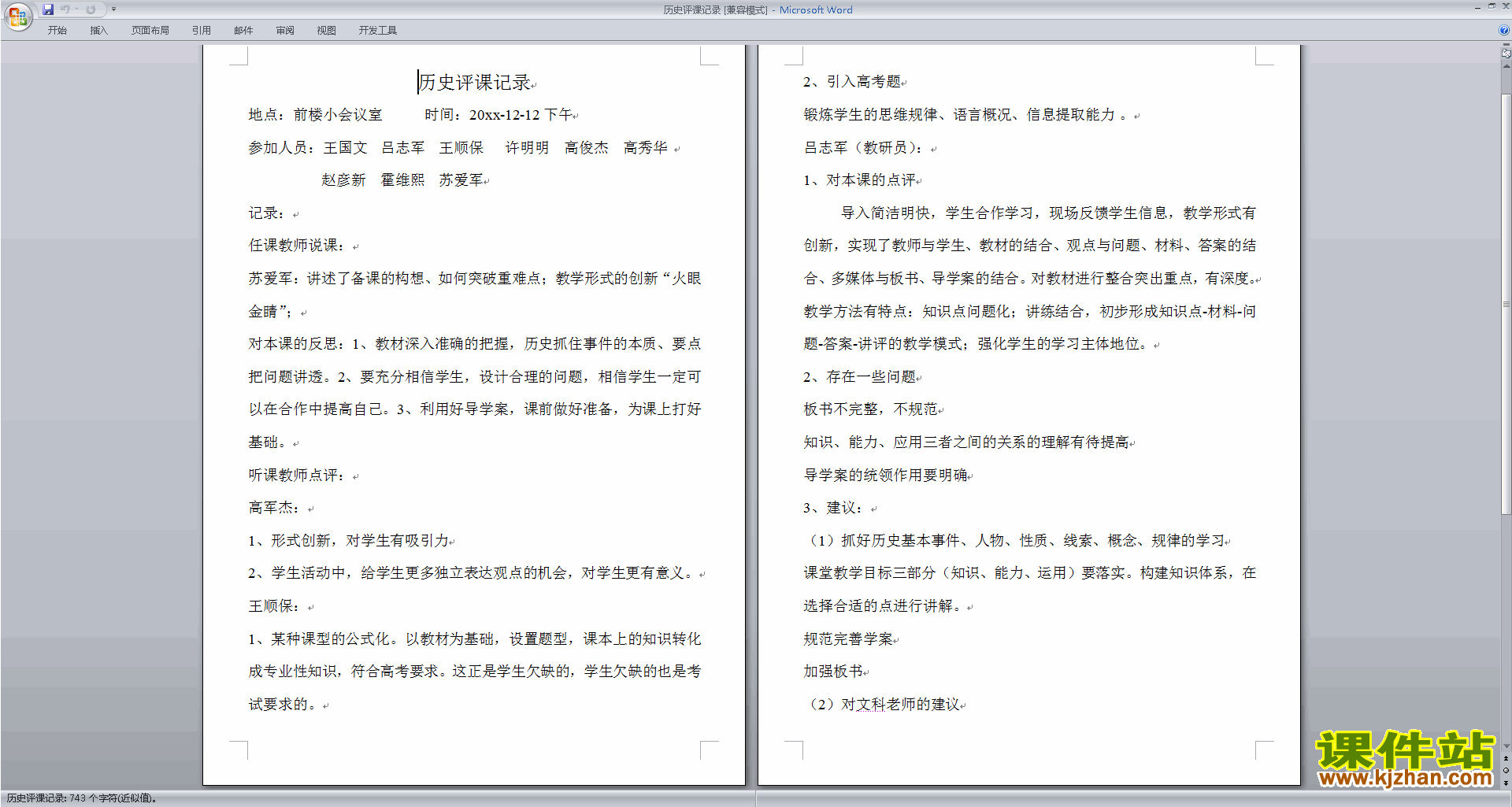Click the vertical scrollbar down arrow
Image resolution: width=1512 pixels, height=807 pixels.
click(1506, 746)
